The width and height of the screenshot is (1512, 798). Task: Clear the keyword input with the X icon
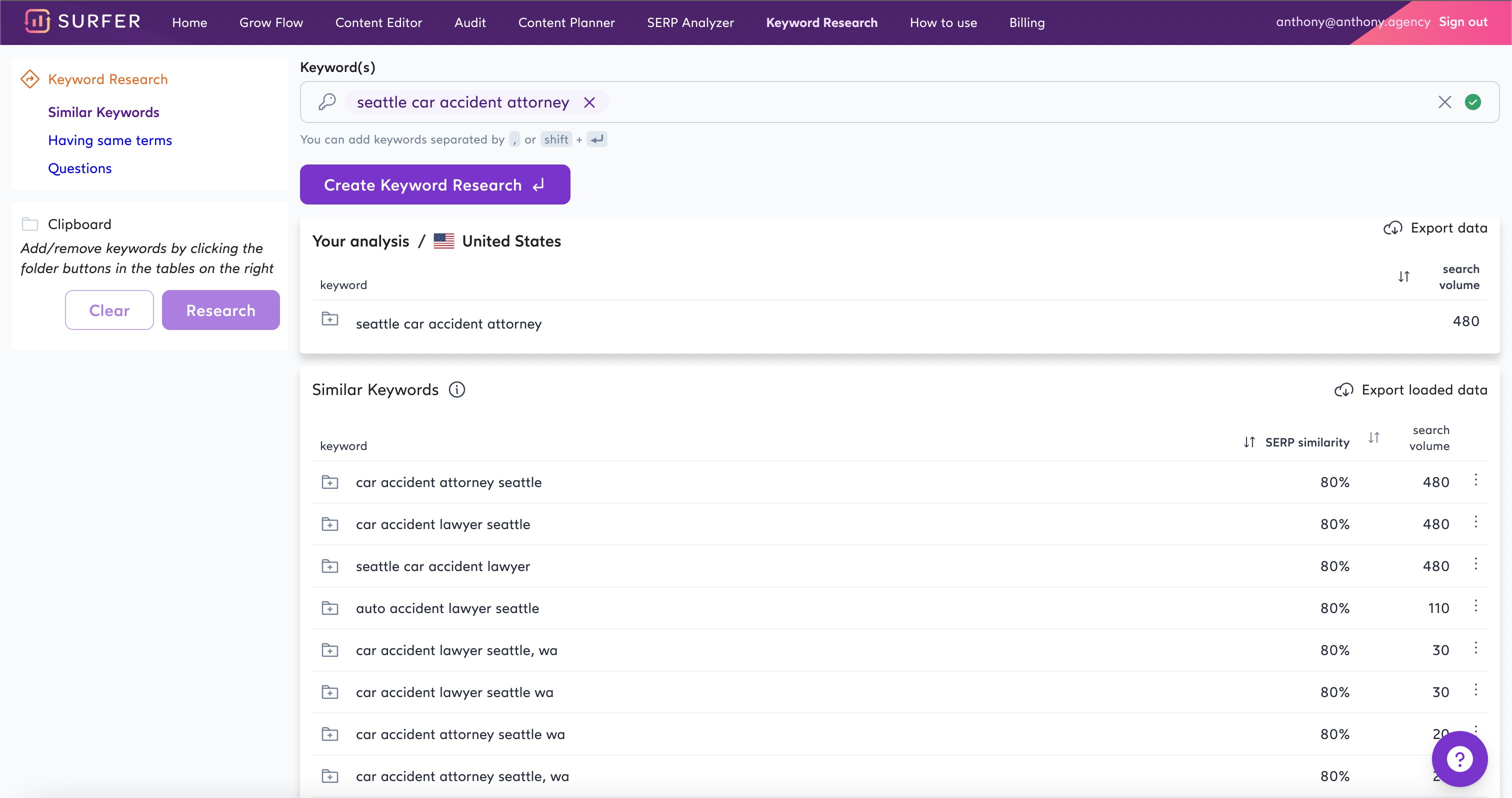[x=1444, y=102]
